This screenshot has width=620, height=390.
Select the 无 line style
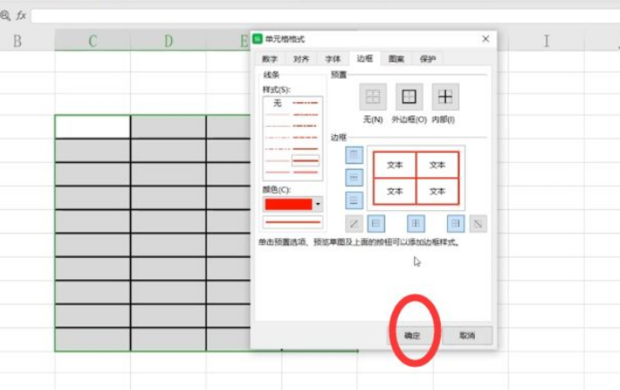[x=278, y=103]
